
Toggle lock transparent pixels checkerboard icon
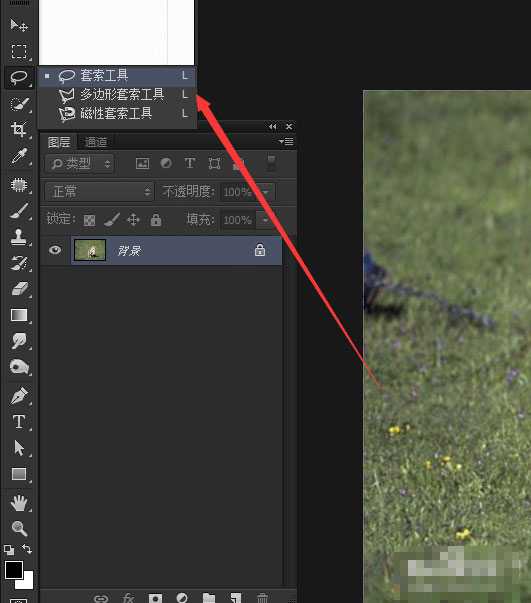90,220
